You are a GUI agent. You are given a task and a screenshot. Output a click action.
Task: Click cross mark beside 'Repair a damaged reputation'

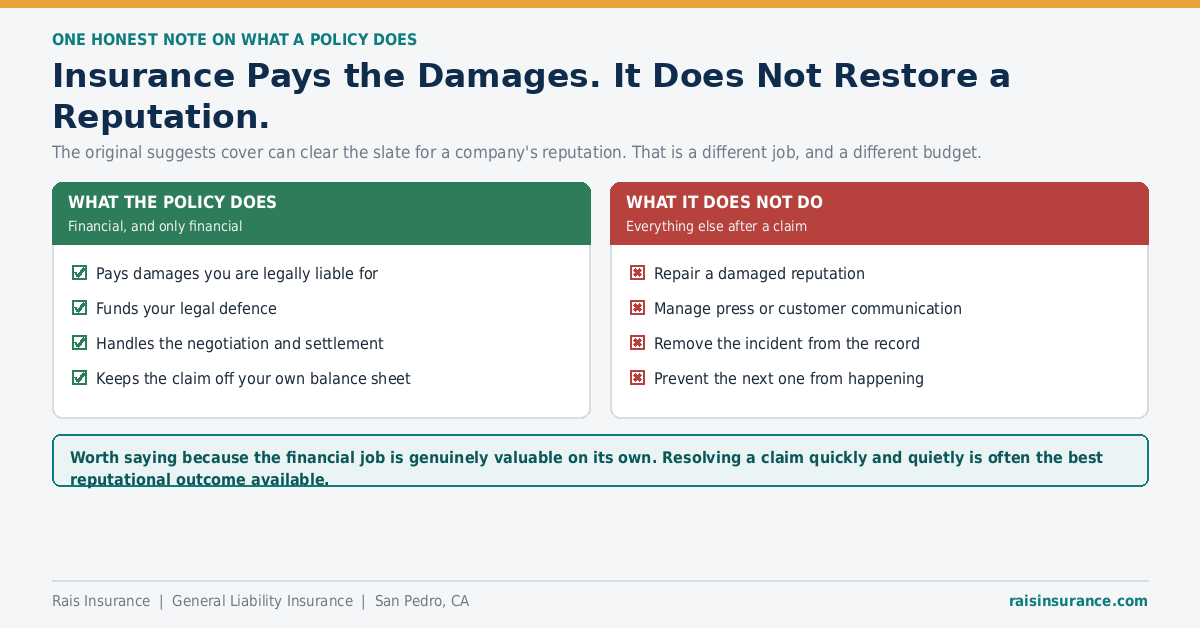pyautogui.click(x=637, y=273)
